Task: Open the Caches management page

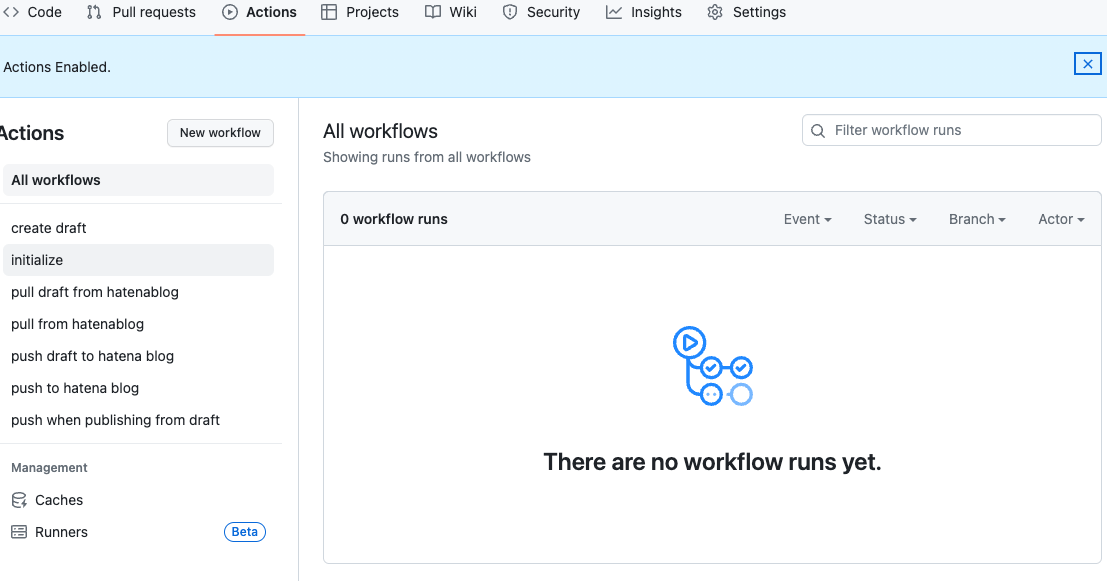Action: pos(138,500)
